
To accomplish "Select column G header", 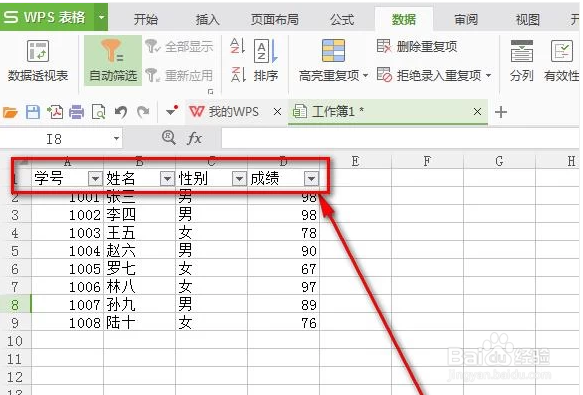I will coord(499,161).
